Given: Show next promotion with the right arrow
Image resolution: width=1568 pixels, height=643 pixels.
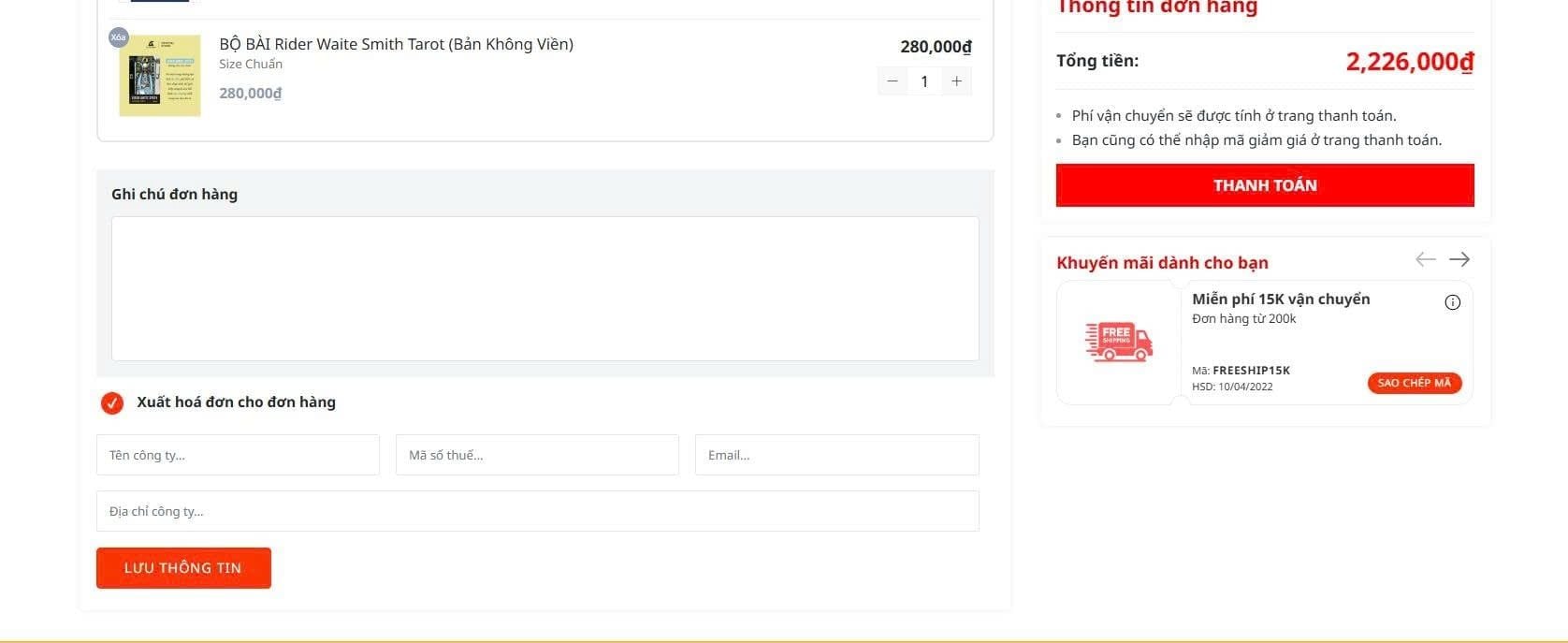Looking at the screenshot, I should click(1459, 259).
